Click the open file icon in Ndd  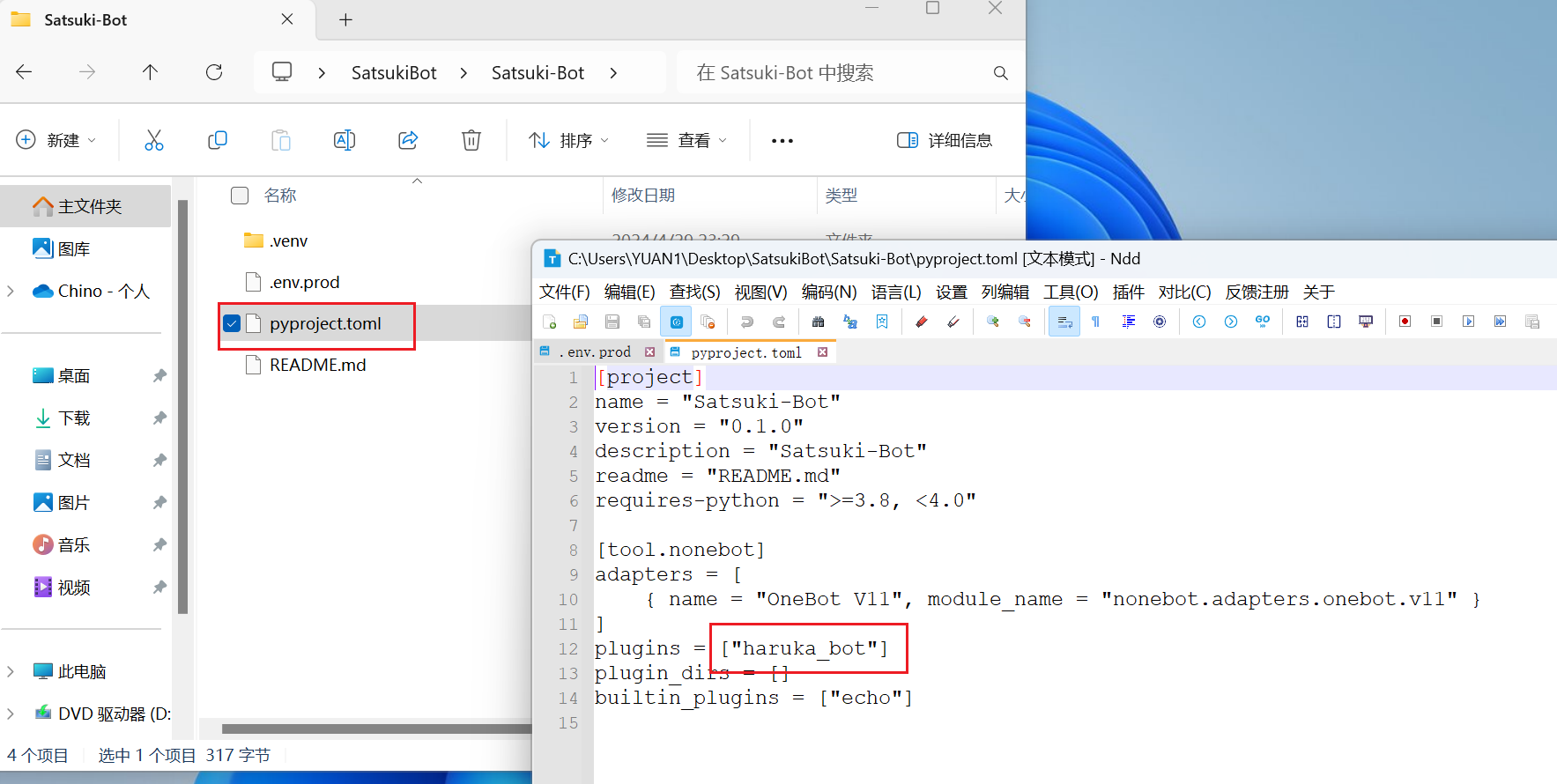pos(581,322)
